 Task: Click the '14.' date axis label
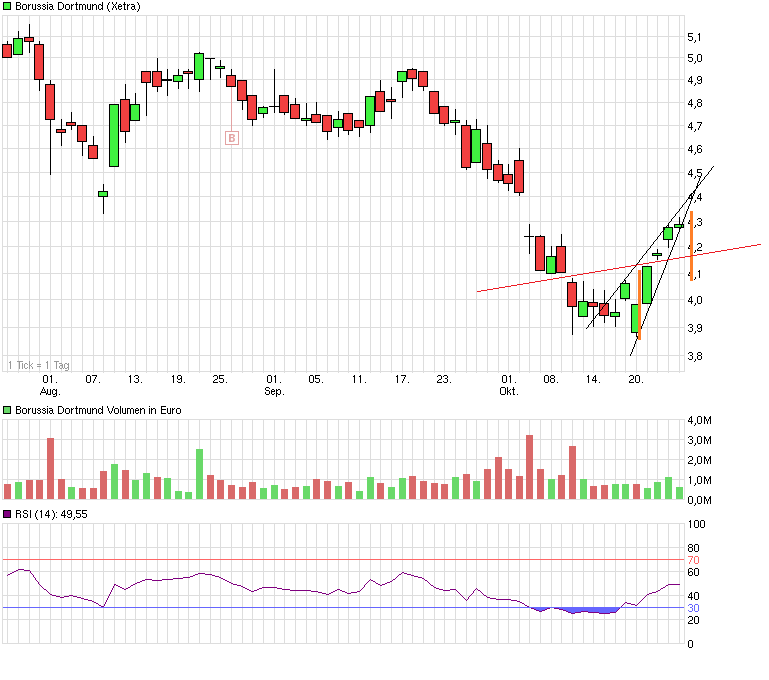click(593, 379)
